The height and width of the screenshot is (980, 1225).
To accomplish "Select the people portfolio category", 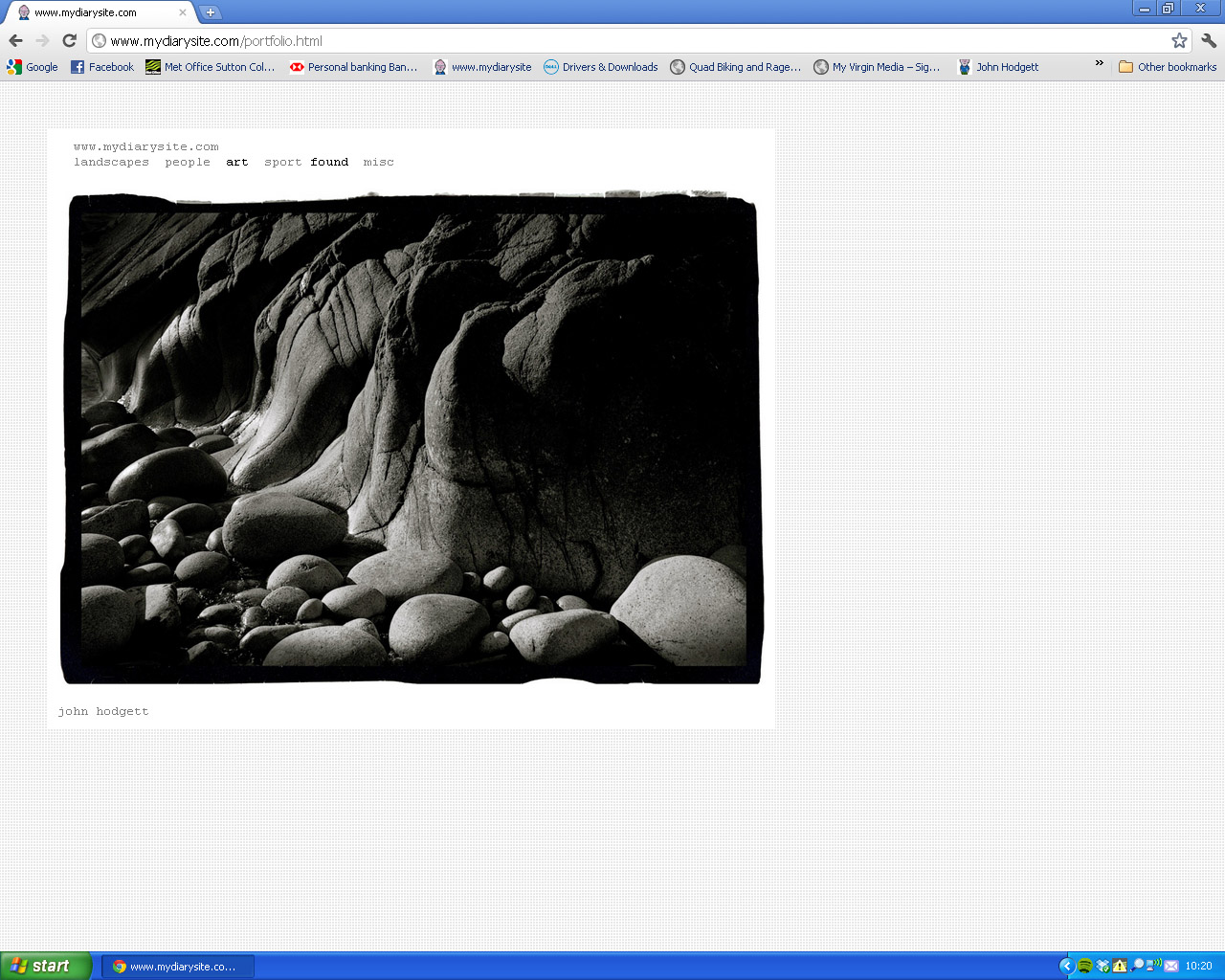I will [x=188, y=163].
